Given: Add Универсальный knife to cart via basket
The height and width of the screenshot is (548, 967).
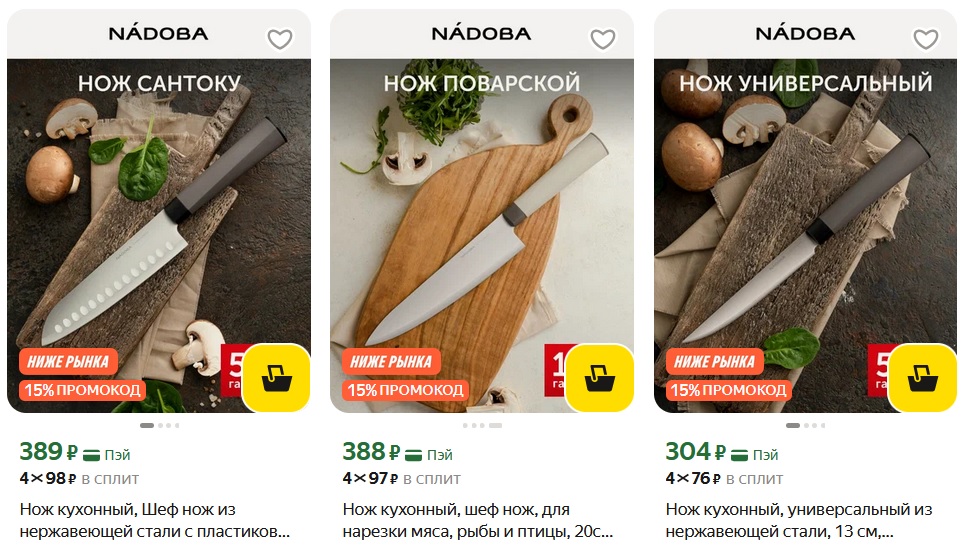Looking at the screenshot, I should 923,378.
